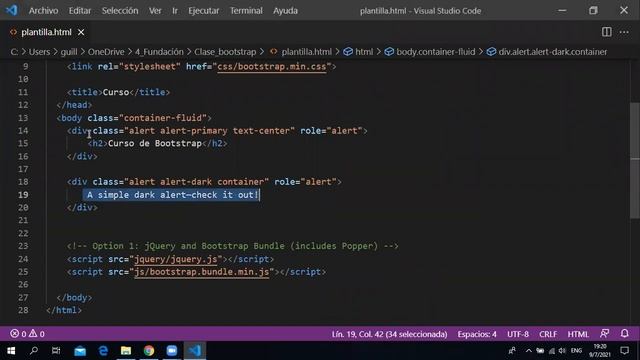Open the Terminal menu
Image resolution: width=640 pixels, height=360 pixels.
click(x=246, y=11)
